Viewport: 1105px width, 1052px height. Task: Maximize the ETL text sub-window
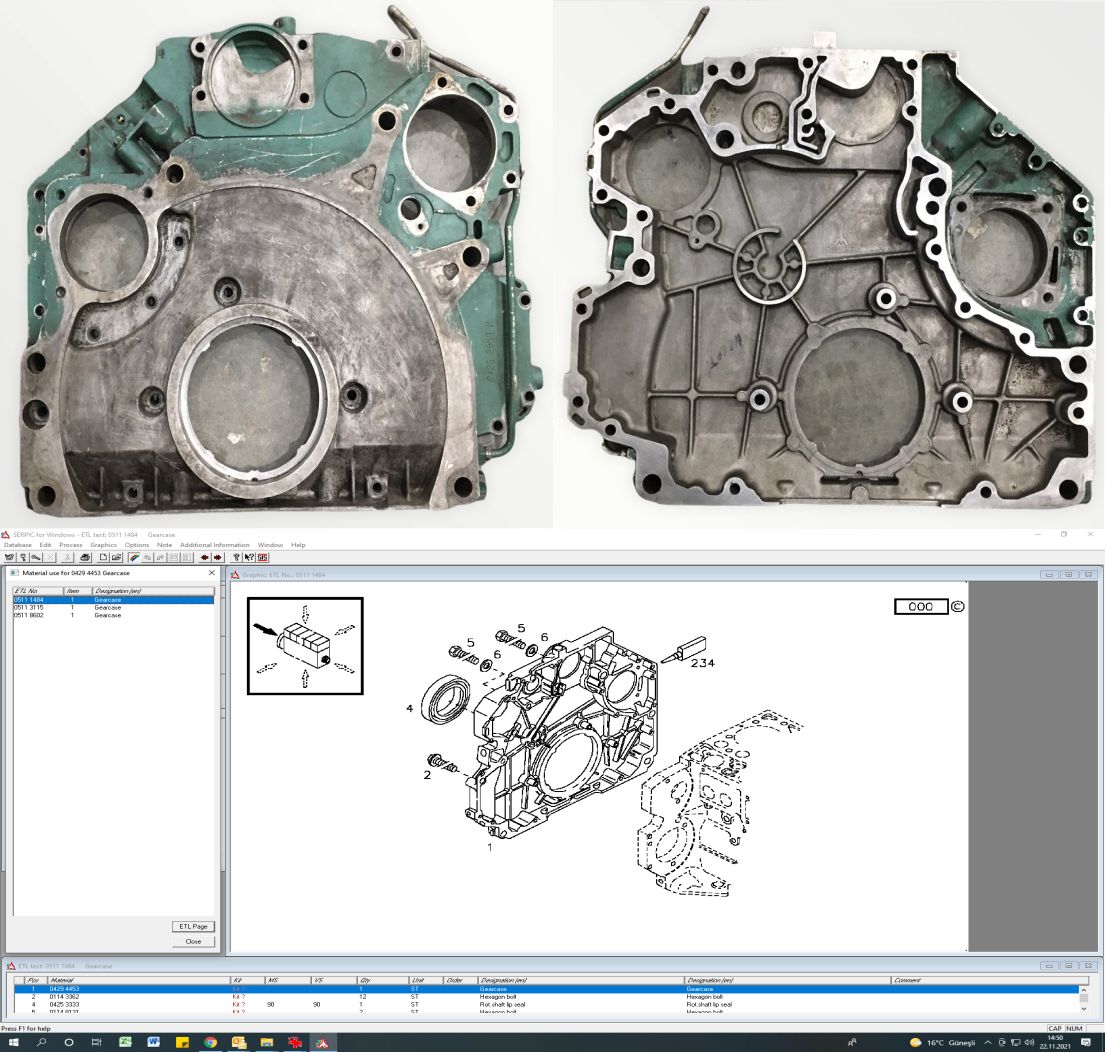click(1068, 966)
